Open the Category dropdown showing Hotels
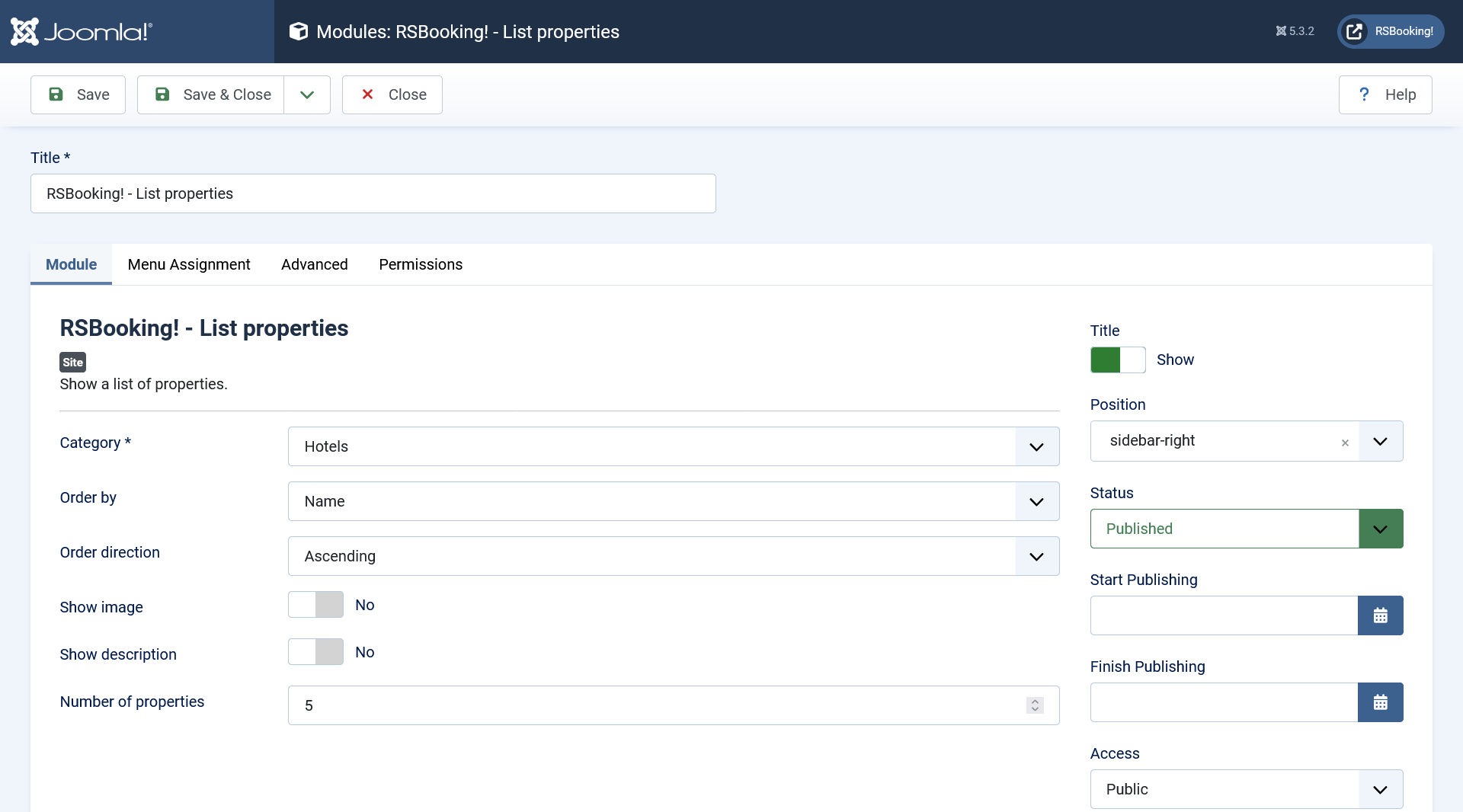Screen dimensions: 1463x812 pyautogui.click(x=674, y=446)
